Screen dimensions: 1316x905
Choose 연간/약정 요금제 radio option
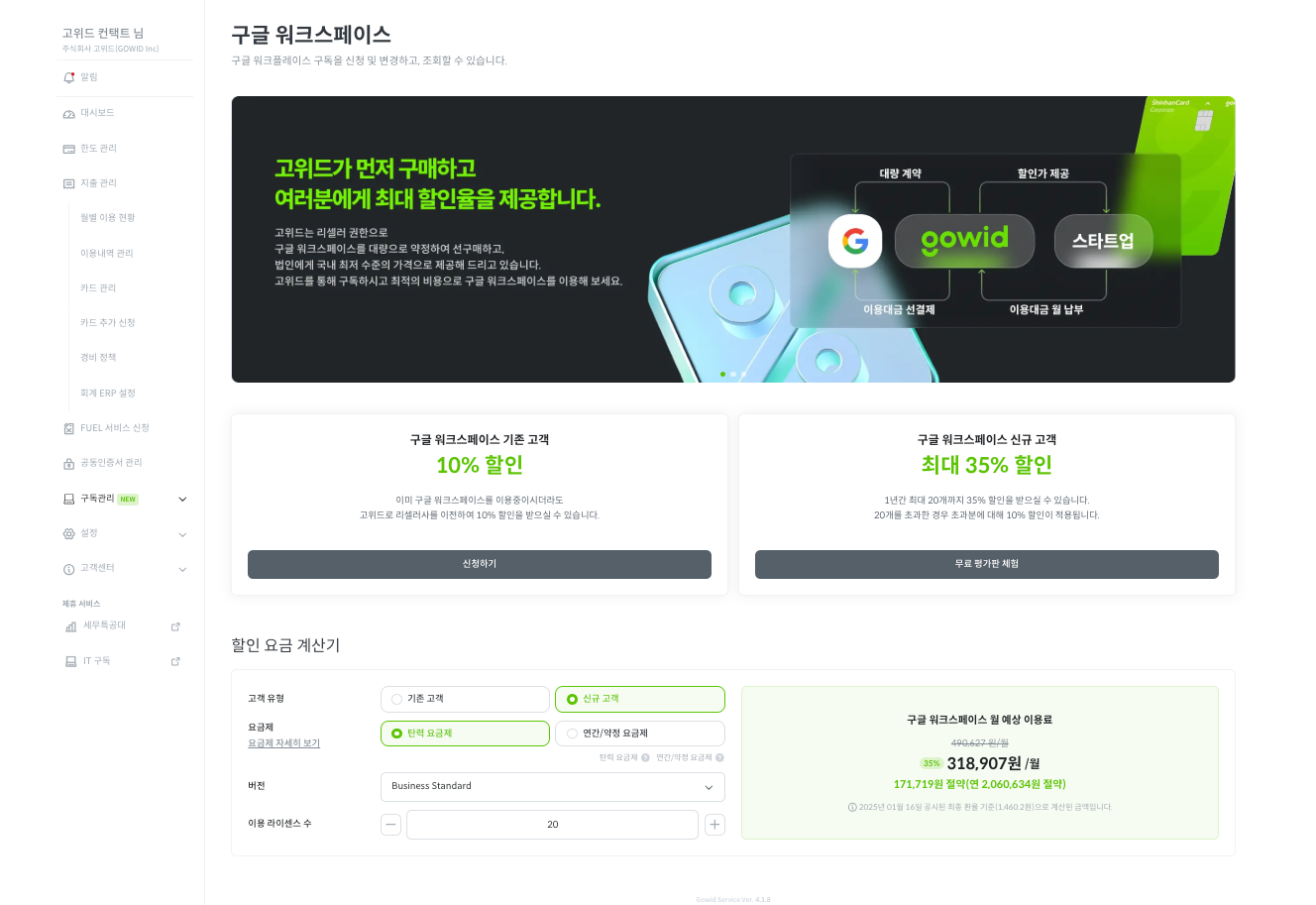(x=640, y=734)
